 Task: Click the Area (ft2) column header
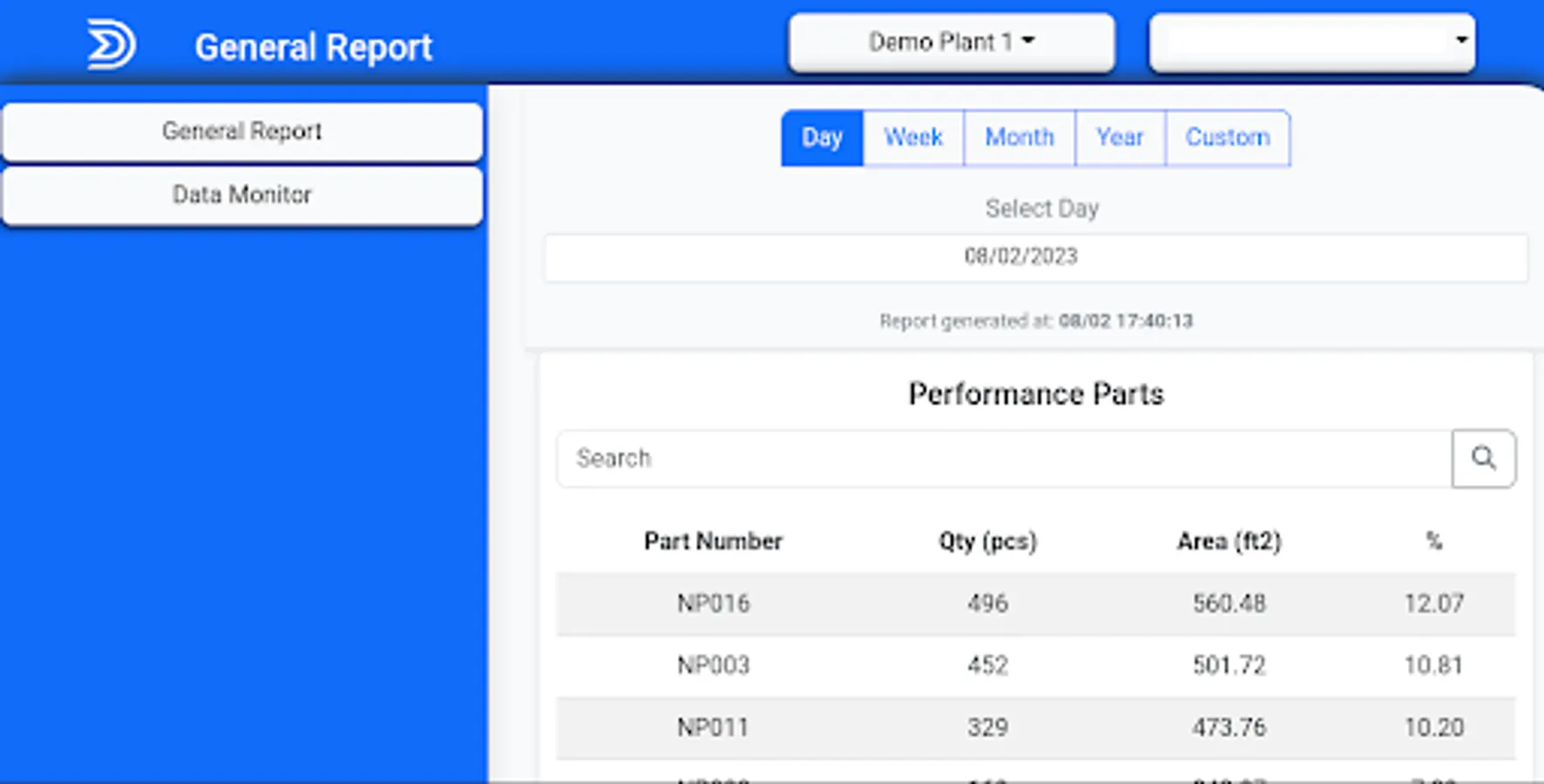click(1229, 542)
